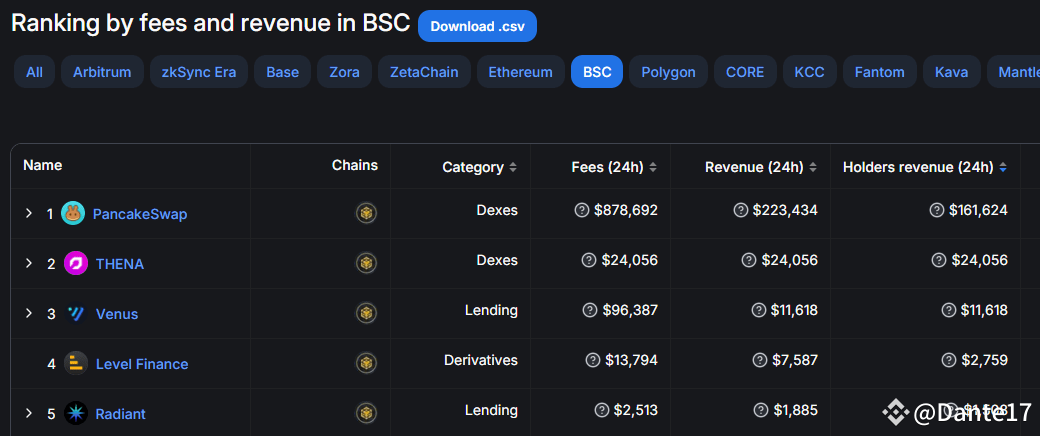This screenshot has width=1040, height=436.
Task: Click help icon beside Venus holders revenue $11,618
Action: [x=949, y=310]
